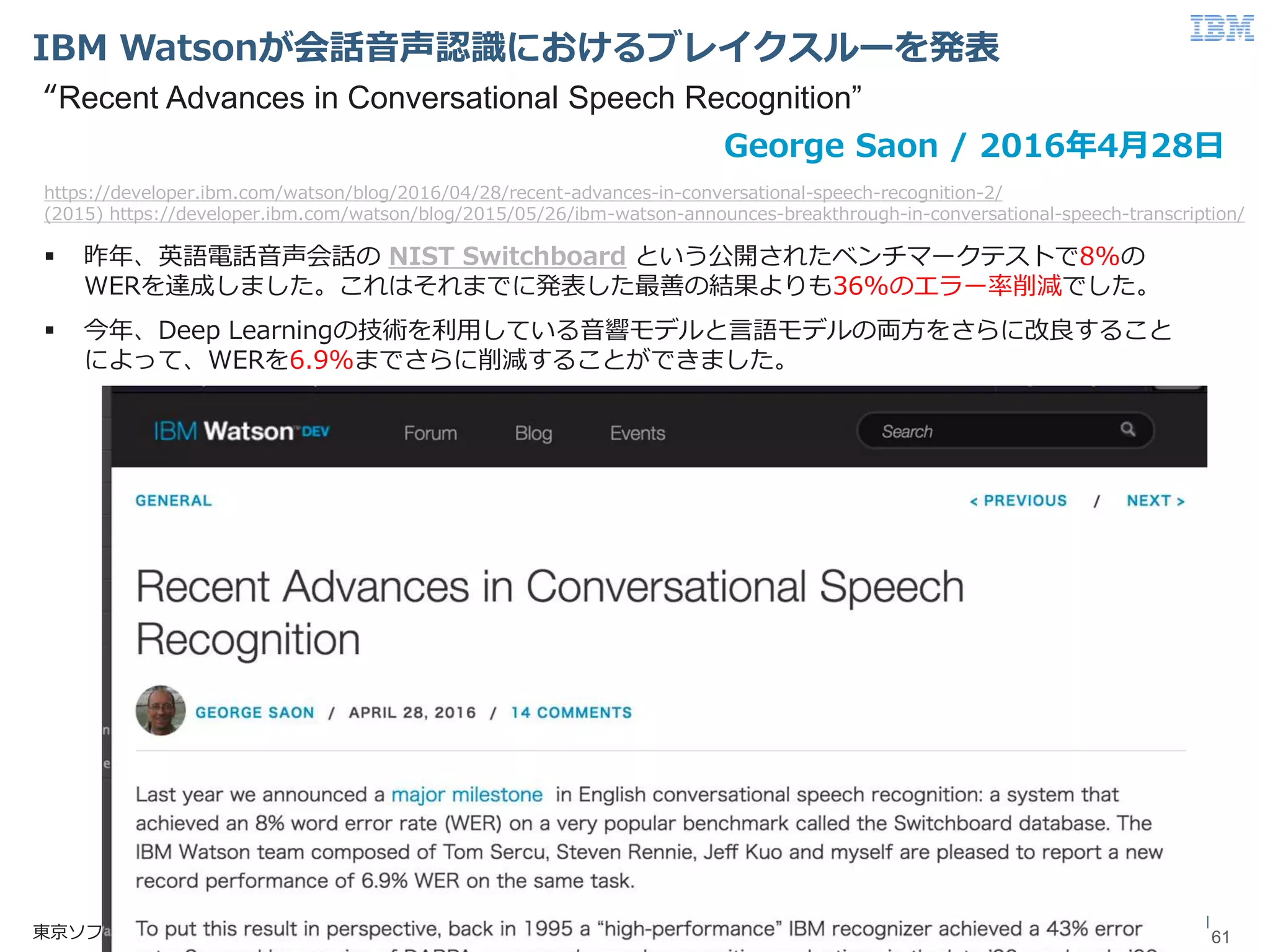Open the Forum menu item
The image size is (1270, 952).
(x=430, y=433)
